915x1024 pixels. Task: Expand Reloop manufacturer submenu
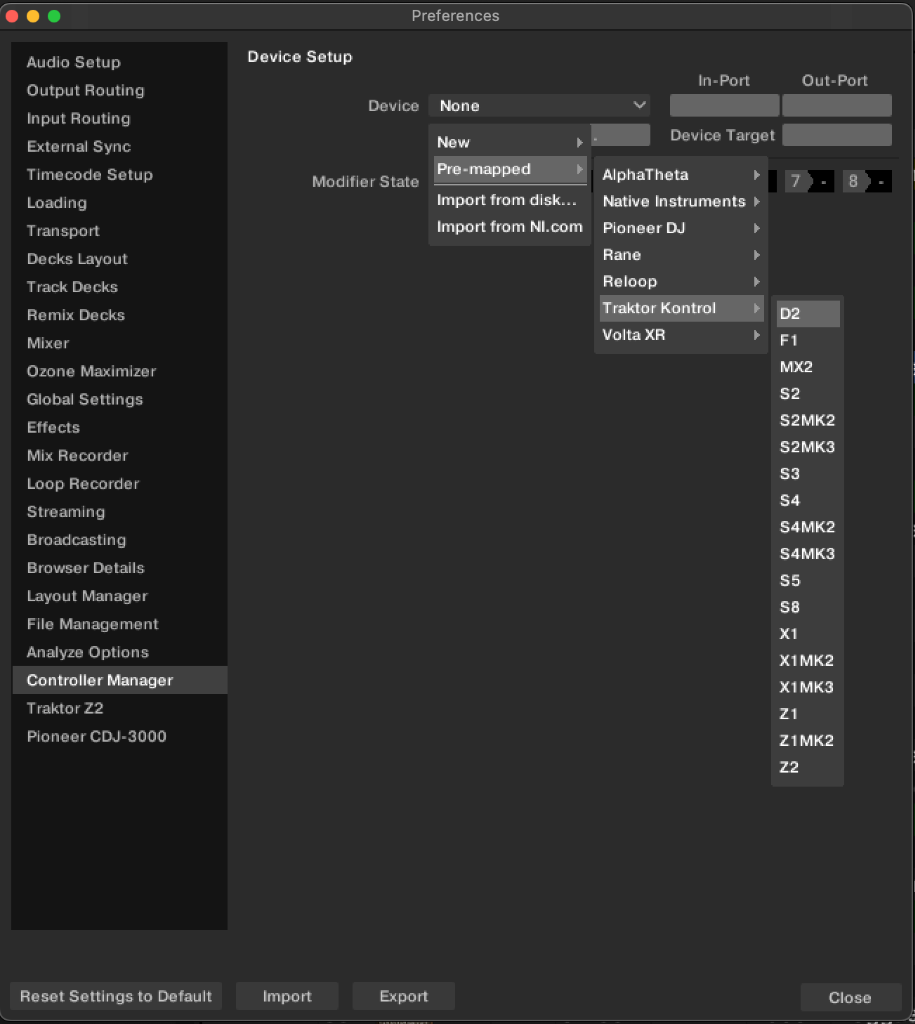coord(681,281)
